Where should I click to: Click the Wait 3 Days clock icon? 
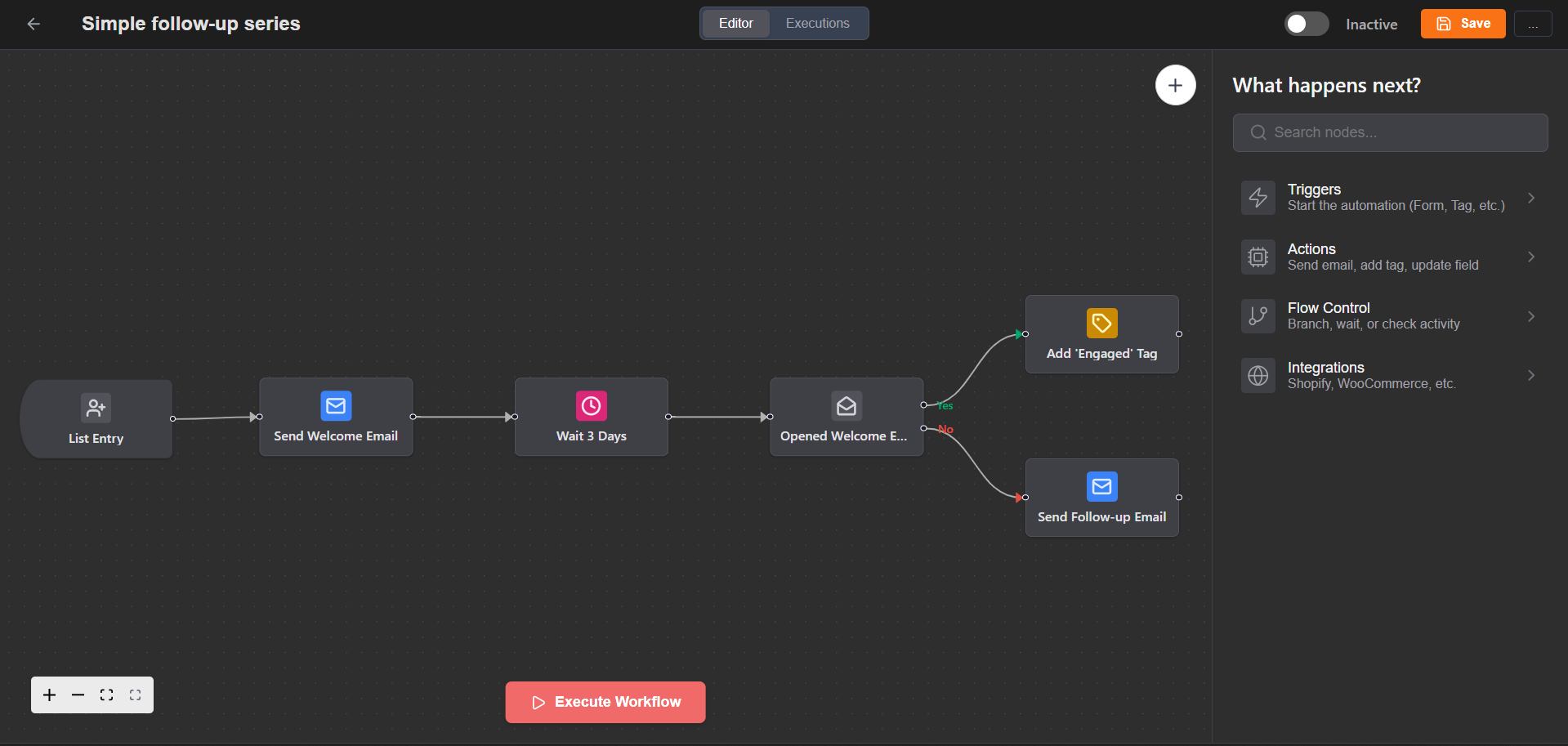click(x=591, y=405)
